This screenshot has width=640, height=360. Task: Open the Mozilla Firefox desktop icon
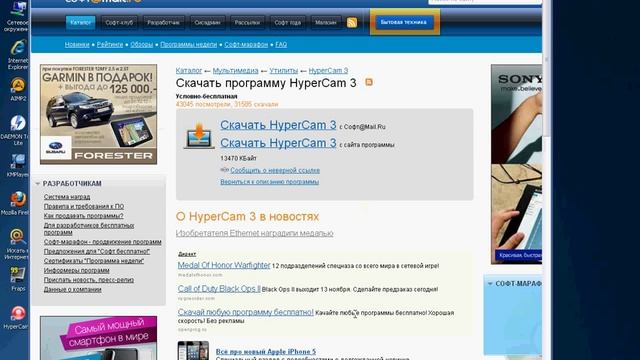(x=16, y=203)
